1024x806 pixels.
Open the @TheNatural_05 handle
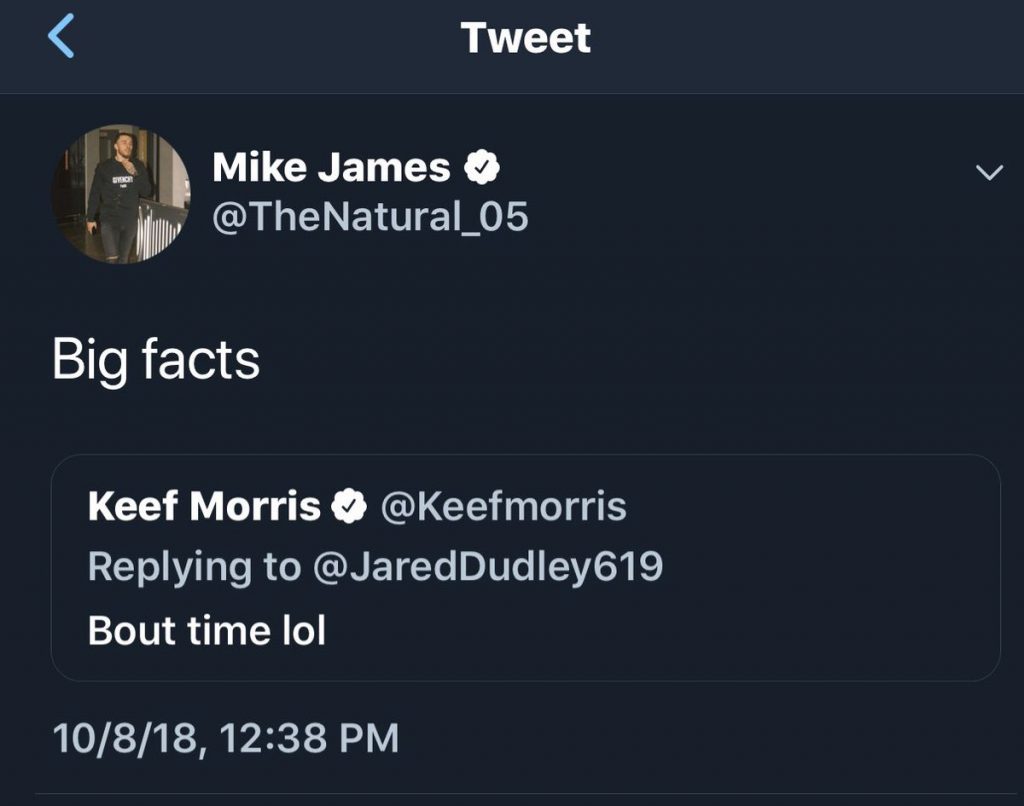tap(370, 216)
